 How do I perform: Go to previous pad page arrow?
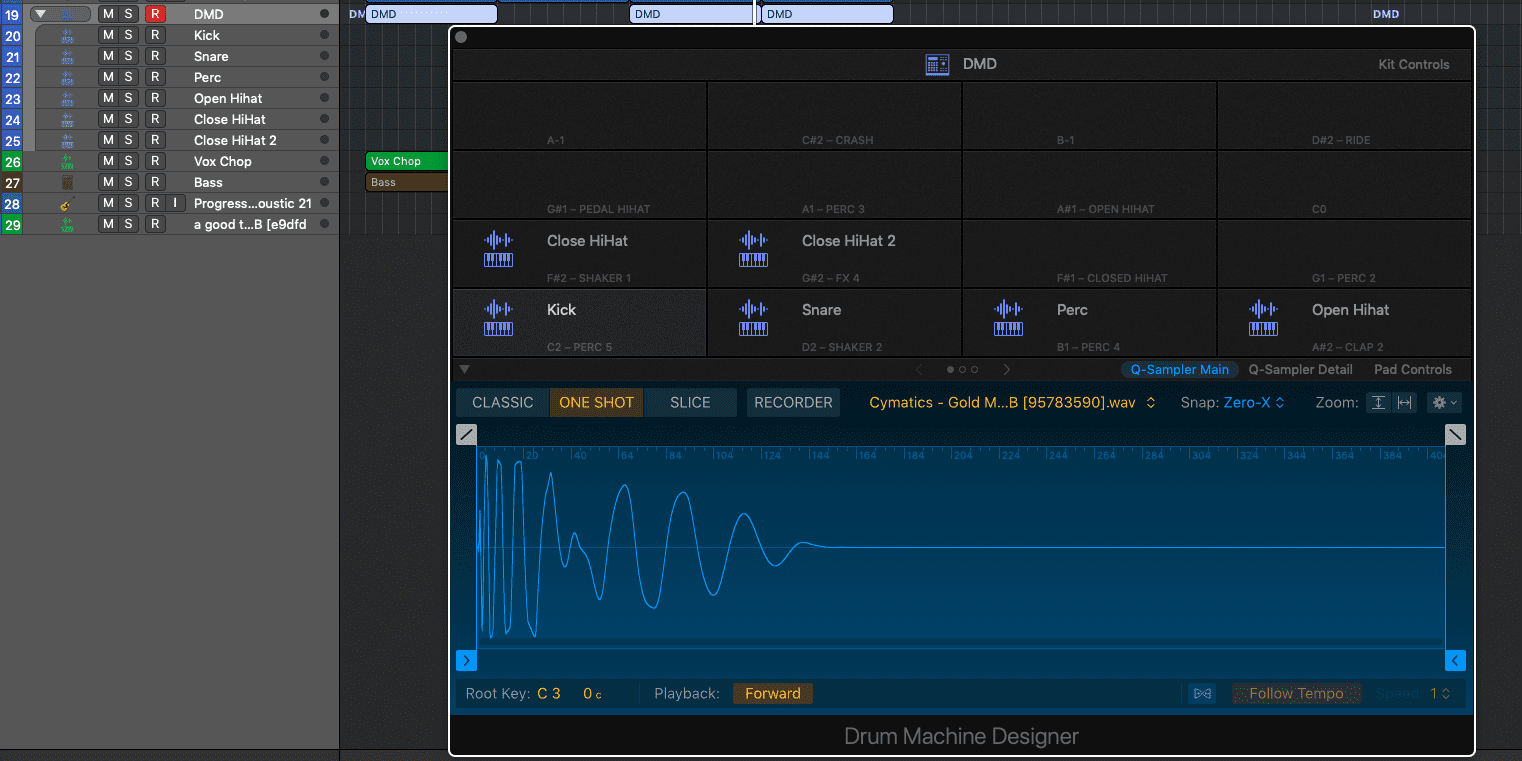[920, 370]
